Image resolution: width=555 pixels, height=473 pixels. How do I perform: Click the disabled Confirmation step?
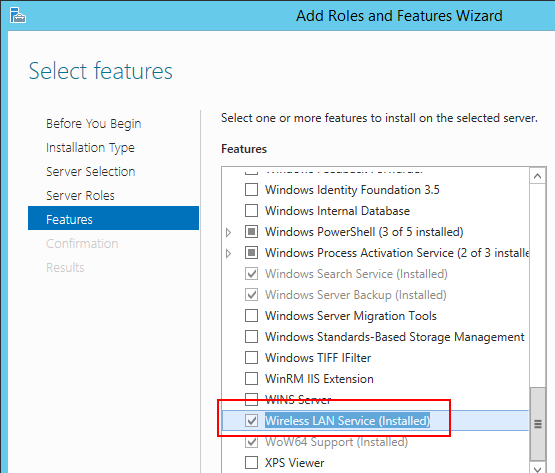tap(82, 244)
